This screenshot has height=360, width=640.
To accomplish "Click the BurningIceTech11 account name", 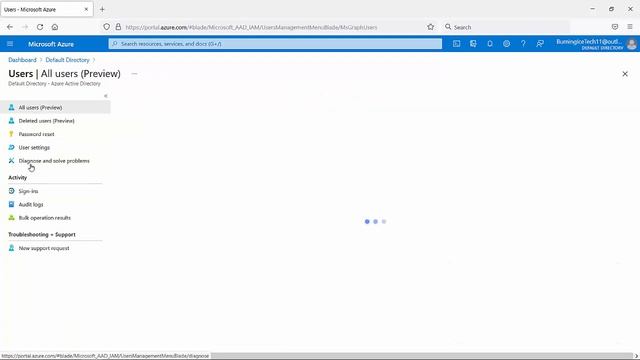I will click(x=589, y=42).
